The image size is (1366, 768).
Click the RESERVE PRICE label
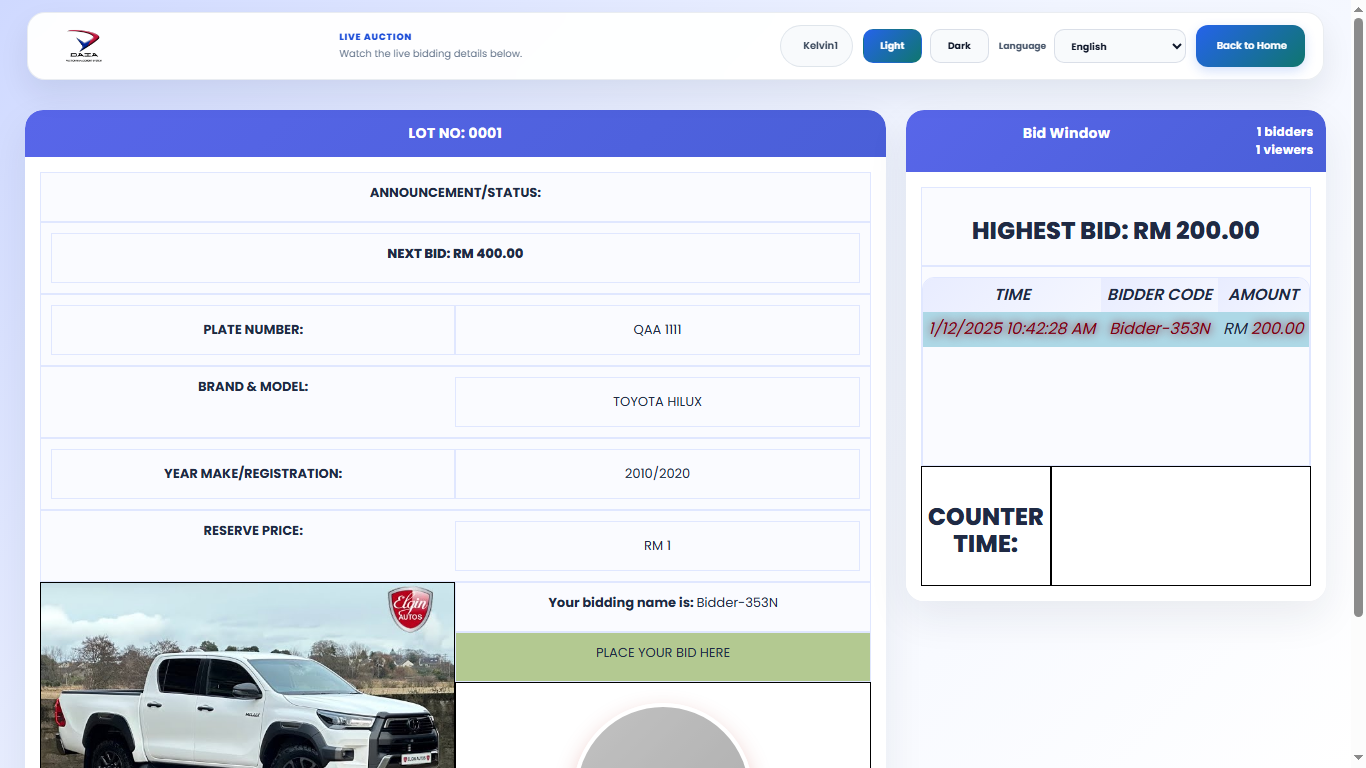tap(253, 531)
